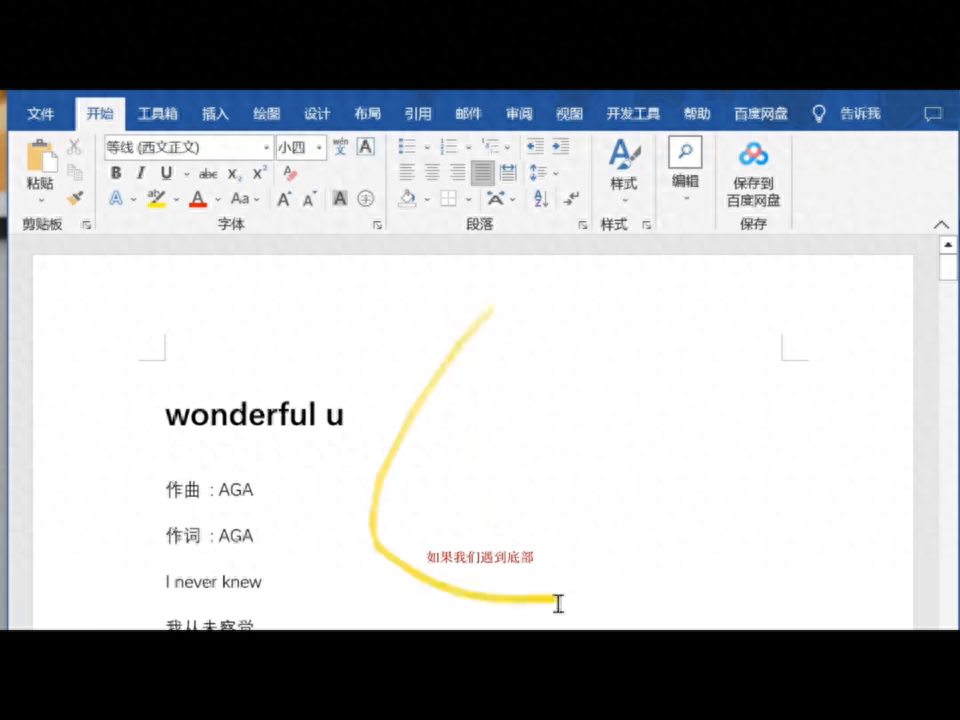Switch to the Design (设计) tab

(x=317, y=114)
